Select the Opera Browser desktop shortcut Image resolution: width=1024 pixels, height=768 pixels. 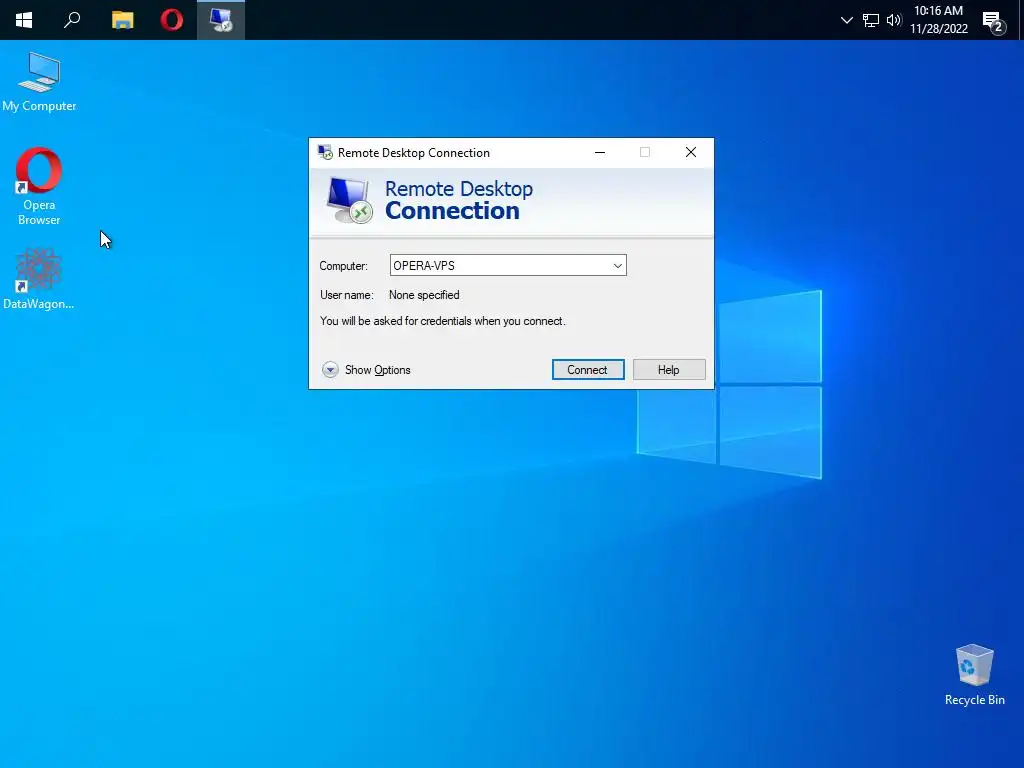tap(39, 187)
